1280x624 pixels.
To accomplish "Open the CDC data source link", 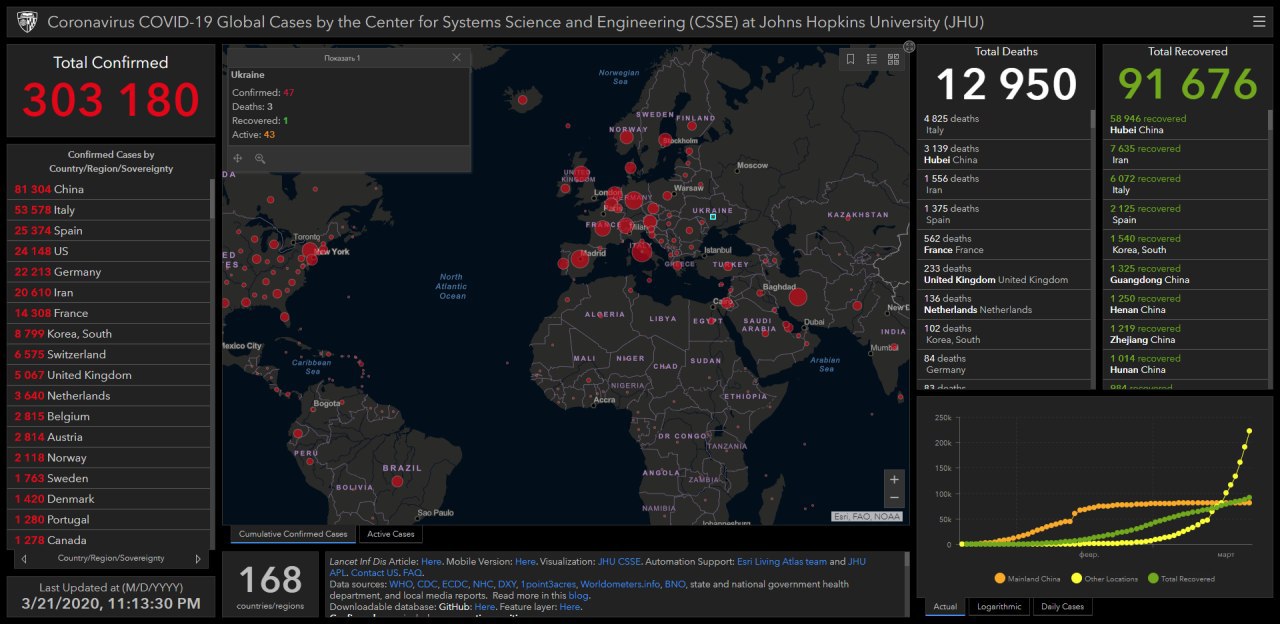I will click(x=426, y=584).
